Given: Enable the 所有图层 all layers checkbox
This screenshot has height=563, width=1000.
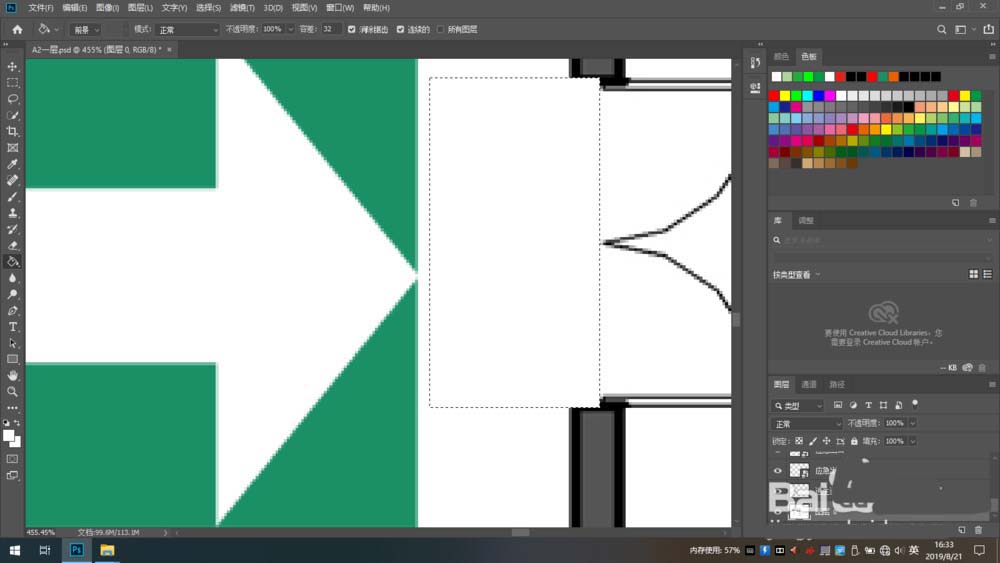Looking at the screenshot, I should (439, 30).
